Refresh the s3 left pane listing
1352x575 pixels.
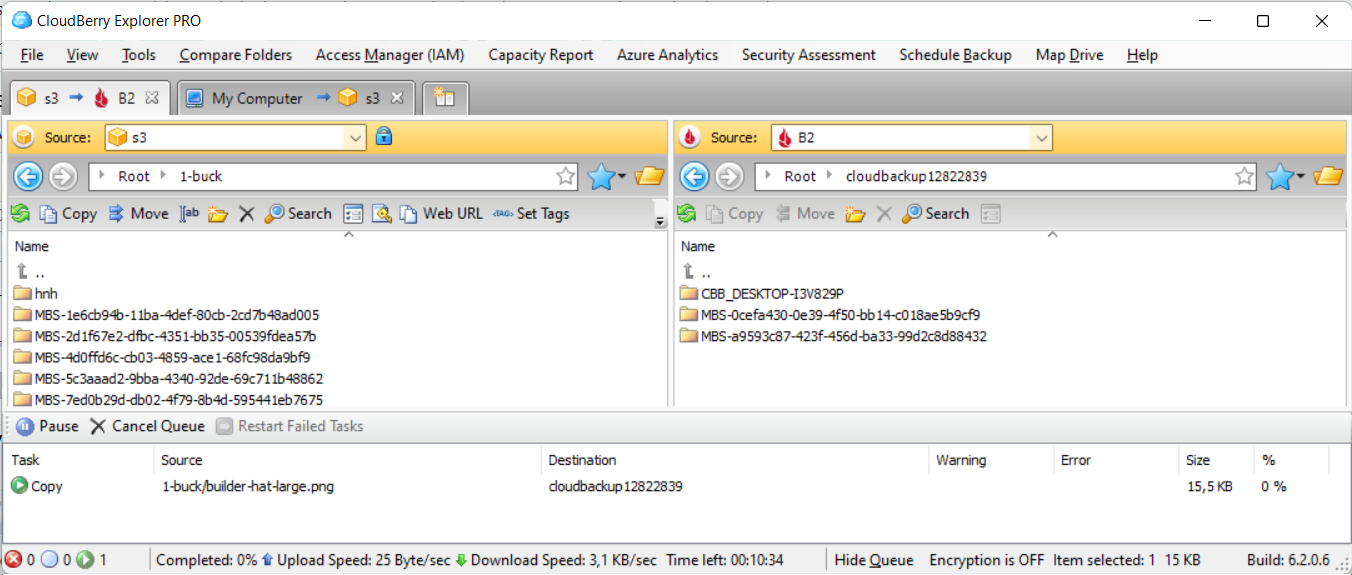pyautogui.click(x=20, y=213)
